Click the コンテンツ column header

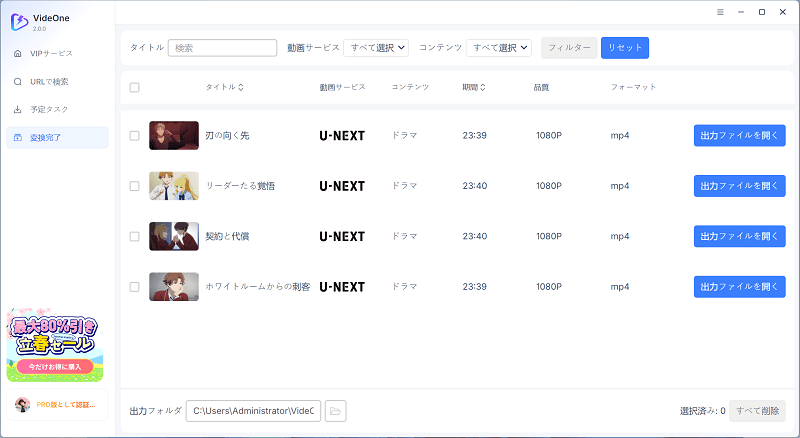tap(410, 87)
